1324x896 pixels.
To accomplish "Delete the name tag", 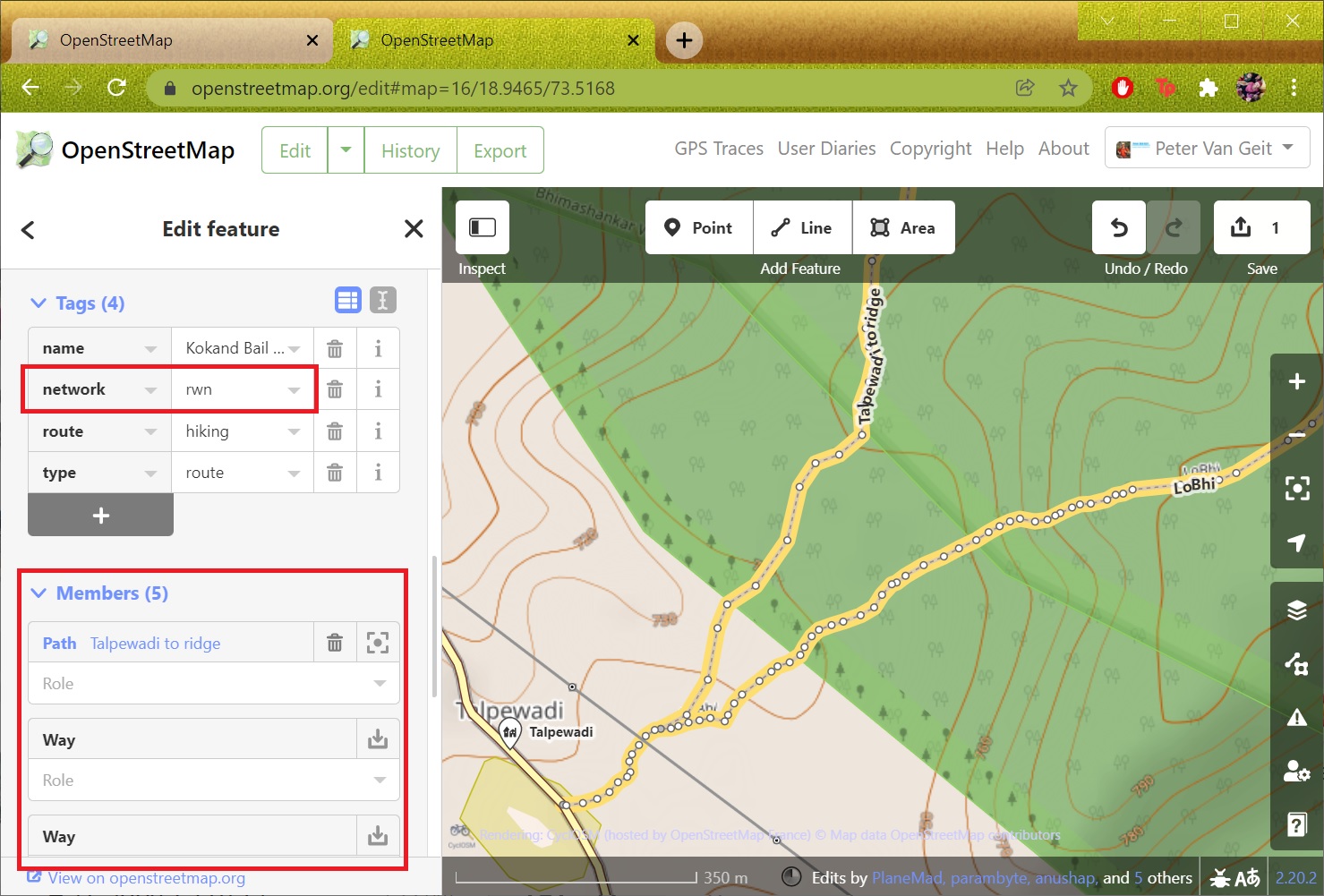I will (x=335, y=348).
